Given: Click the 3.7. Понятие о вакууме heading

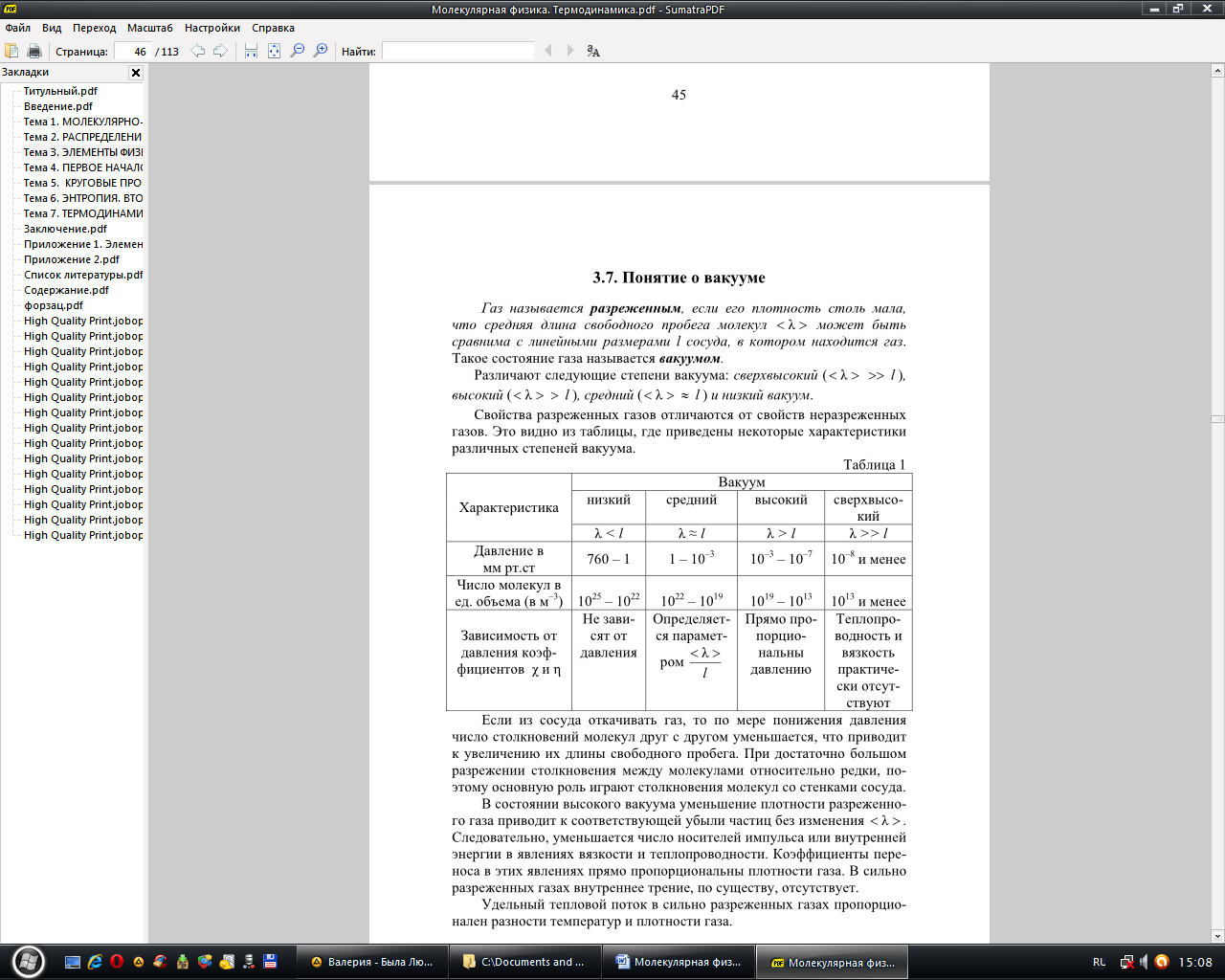Looking at the screenshot, I should coord(679,278).
